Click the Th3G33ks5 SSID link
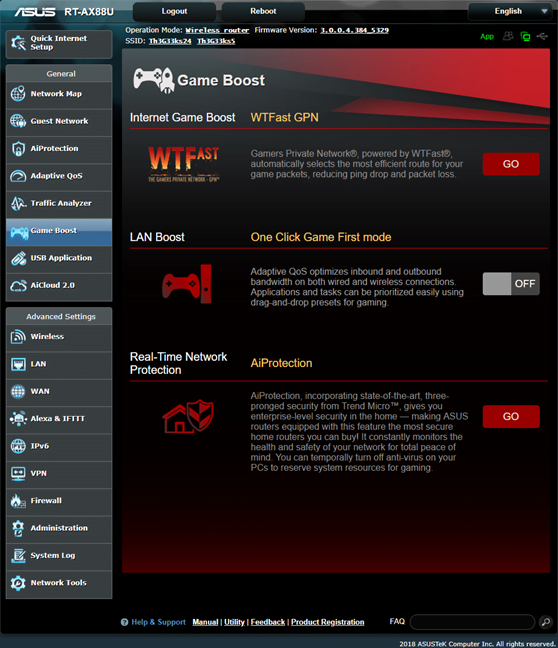This screenshot has width=558, height=648. click(216, 41)
